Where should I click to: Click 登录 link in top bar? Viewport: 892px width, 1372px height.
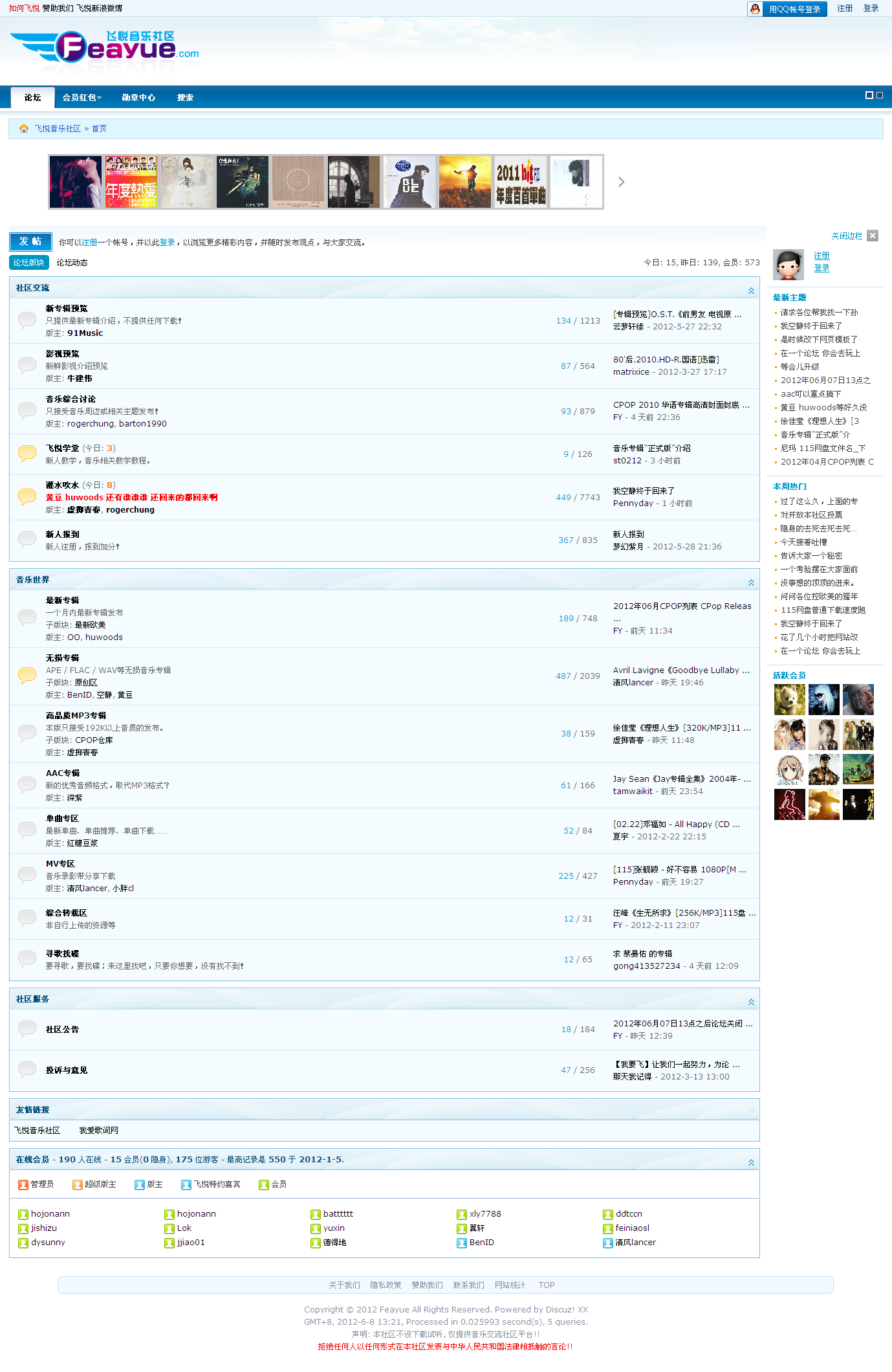tap(871, 8)
